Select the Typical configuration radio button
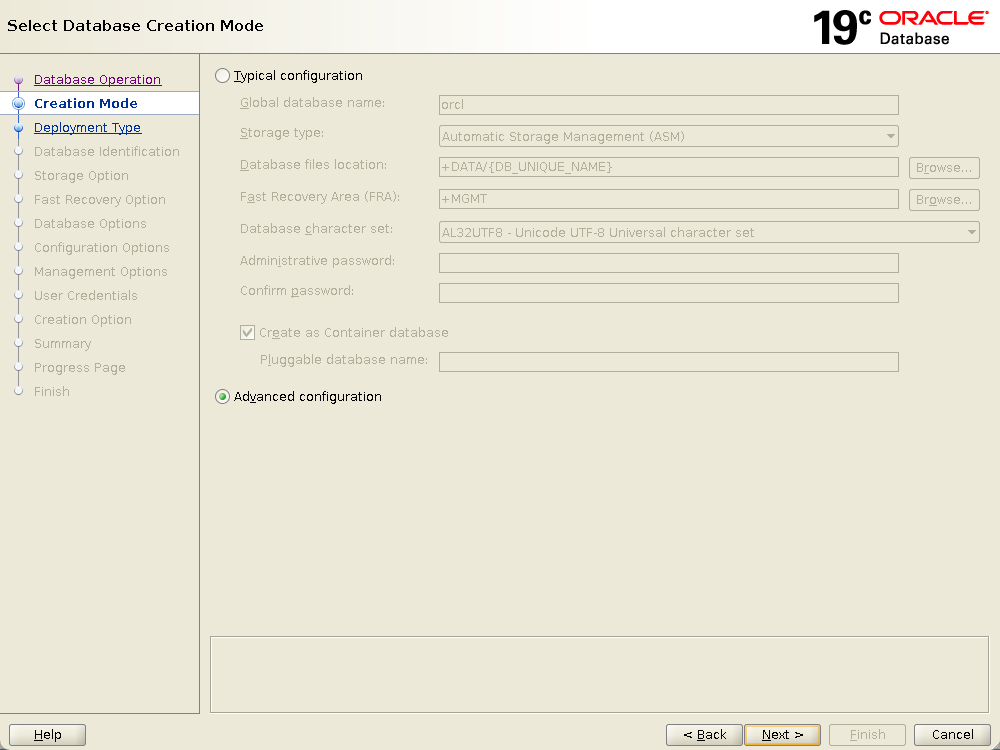The image size is (1000, 750). (223, 76)
